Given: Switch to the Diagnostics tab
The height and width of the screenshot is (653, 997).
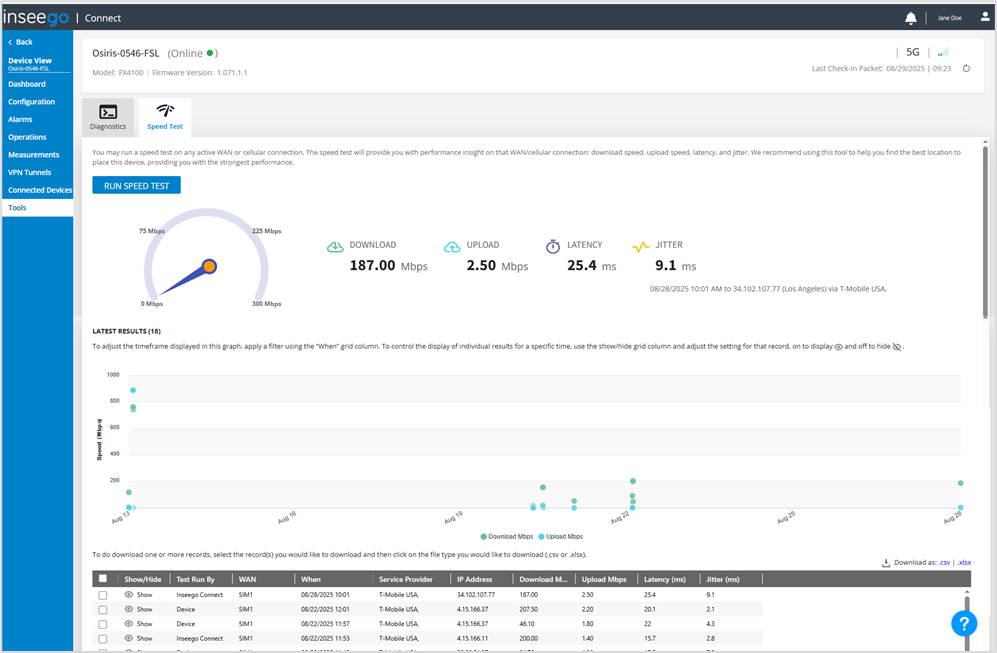Looking at the screenshot, I should 108,116.
